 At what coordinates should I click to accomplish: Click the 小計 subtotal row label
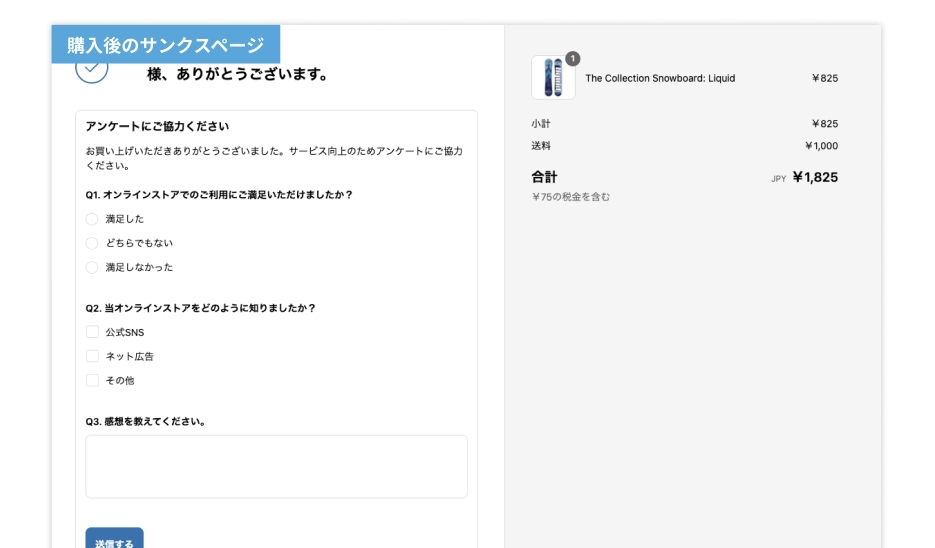541,124
